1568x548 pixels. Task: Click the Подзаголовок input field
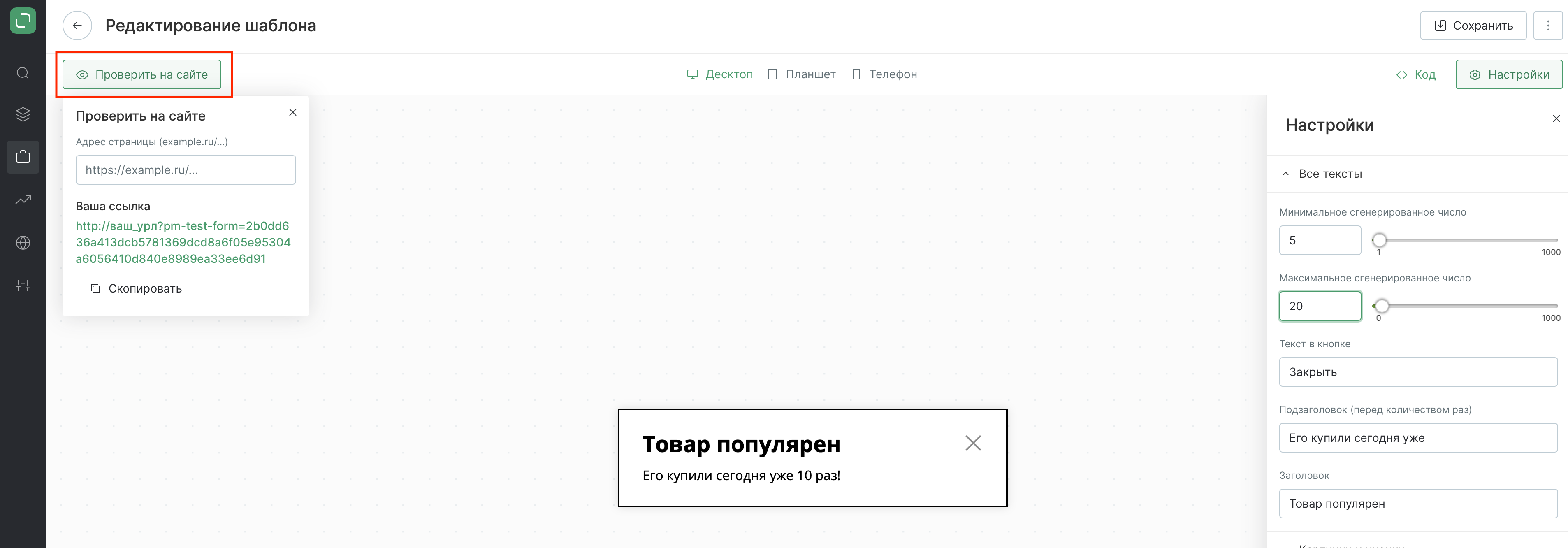[x=1417, y=438]
